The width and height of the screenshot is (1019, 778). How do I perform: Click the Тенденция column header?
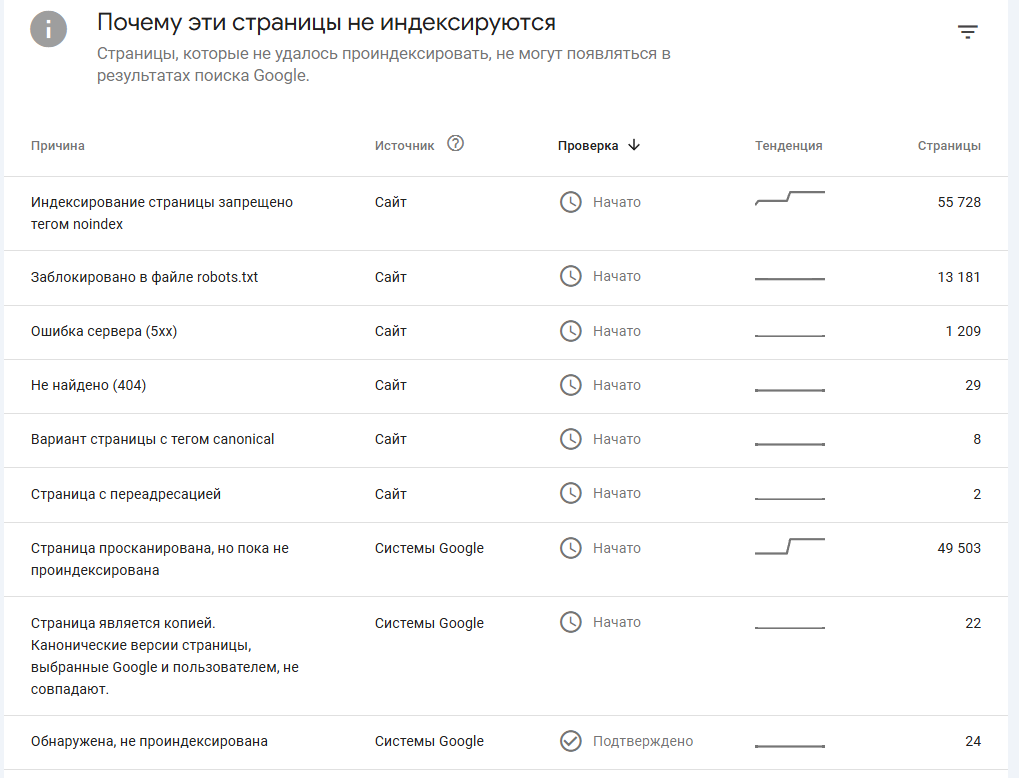[x=788, y=146]
